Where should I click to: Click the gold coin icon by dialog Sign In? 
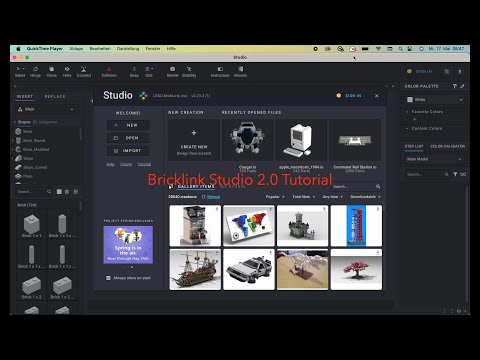[339, 96]
